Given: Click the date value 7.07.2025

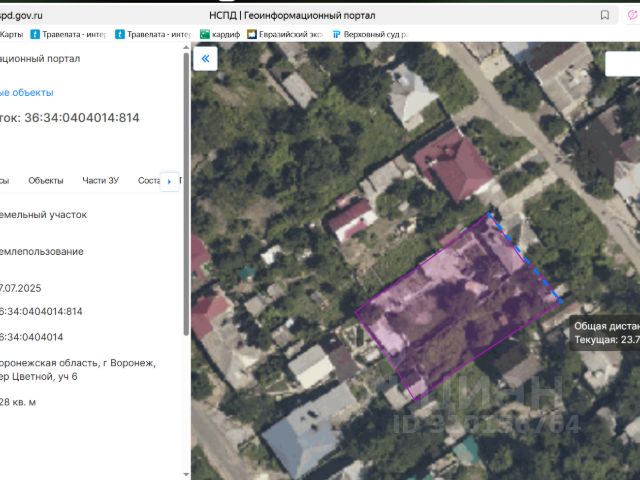Looking at the screenshot, I should click(20, 288).
